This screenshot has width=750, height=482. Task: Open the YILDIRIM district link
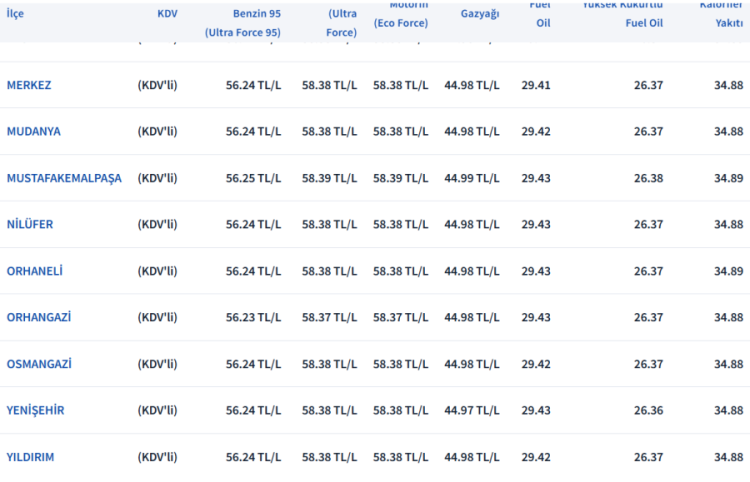(31, 457)
